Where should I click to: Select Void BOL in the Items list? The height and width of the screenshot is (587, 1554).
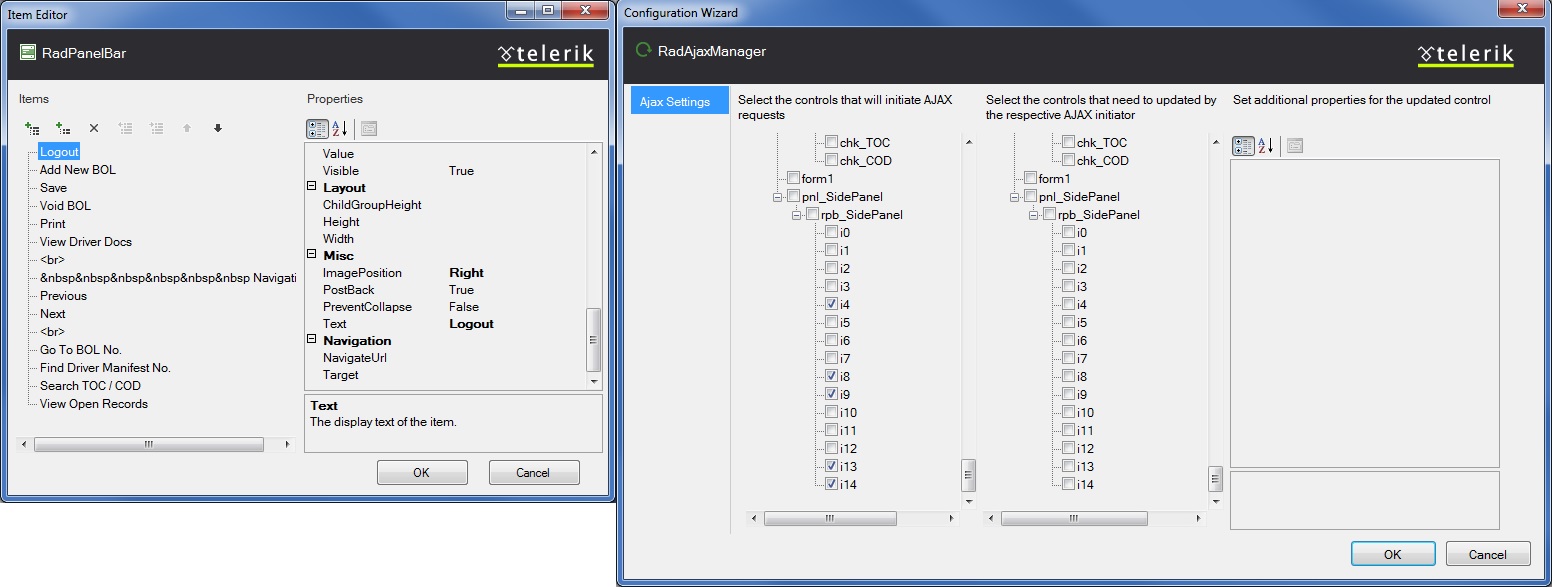65,206
